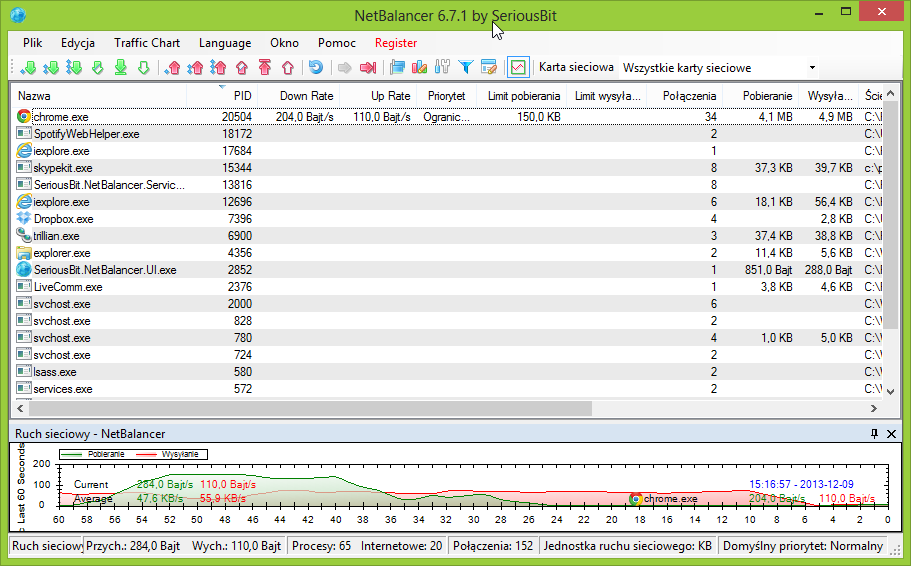
Task: Pin the Ruch sieciowy panel
Action: [x=874, y=434]
